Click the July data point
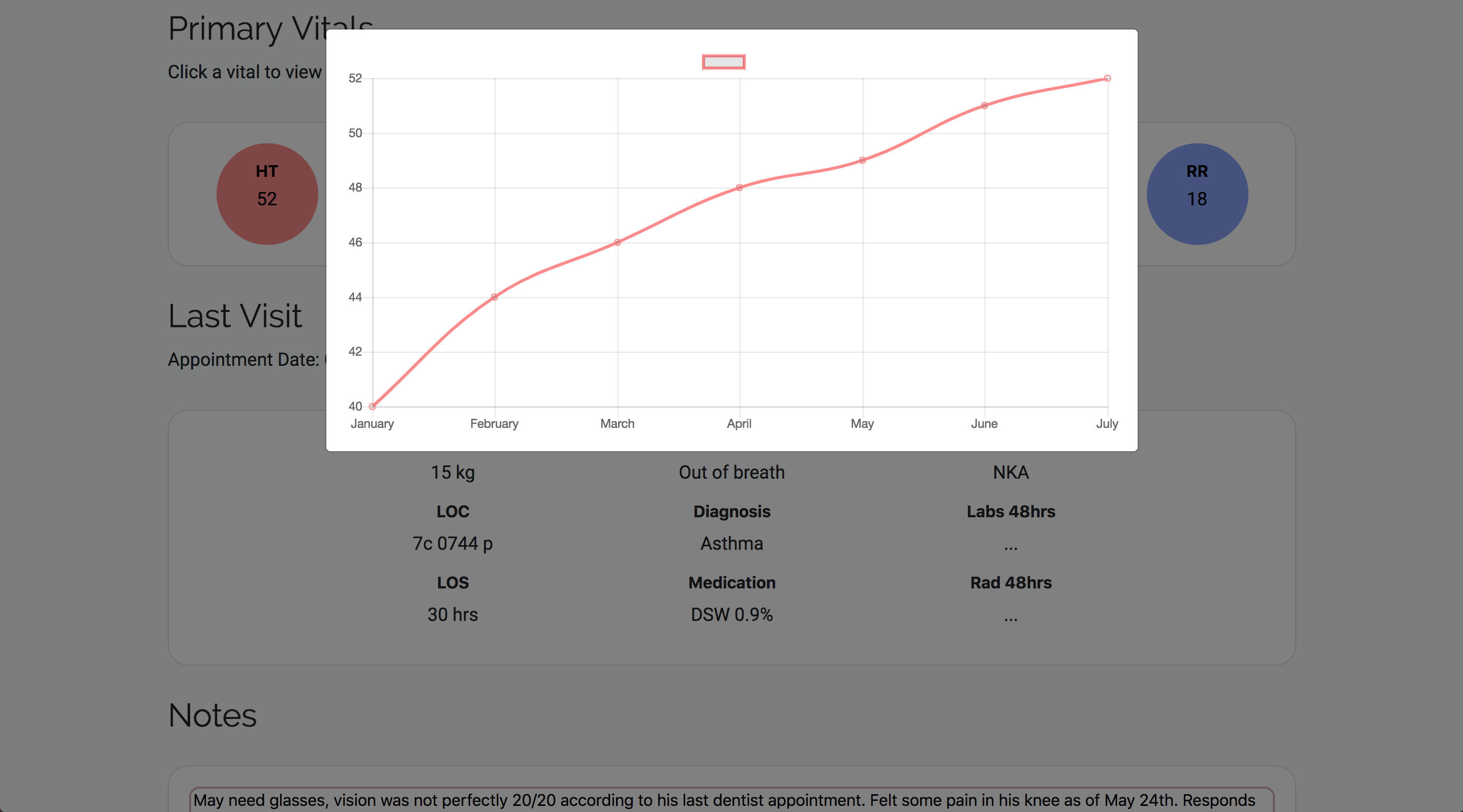This screenshot has height=812, width=1463. 1107,78
